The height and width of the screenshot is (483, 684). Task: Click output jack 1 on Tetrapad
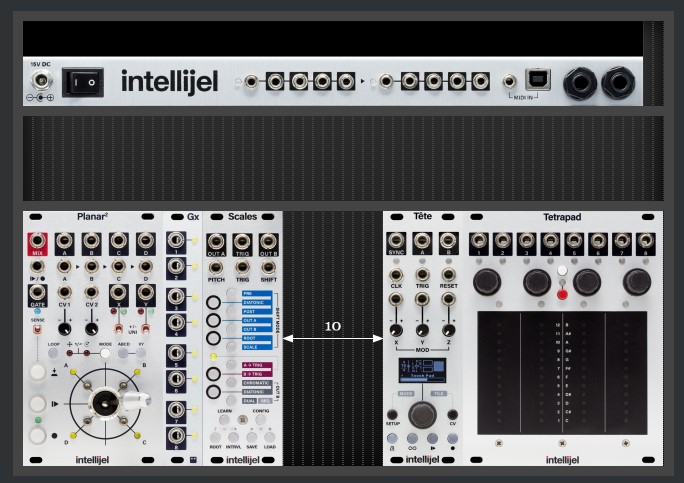click(479, 243)
